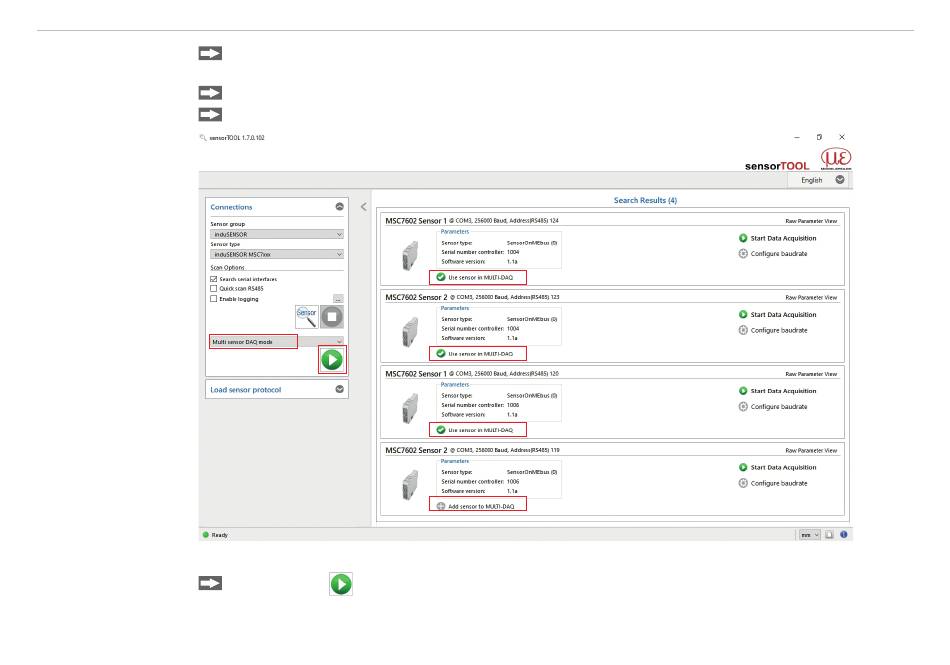Open the Sensor type dropdown
The width and height of the screenshot is (950, 665).
[277, 254]
